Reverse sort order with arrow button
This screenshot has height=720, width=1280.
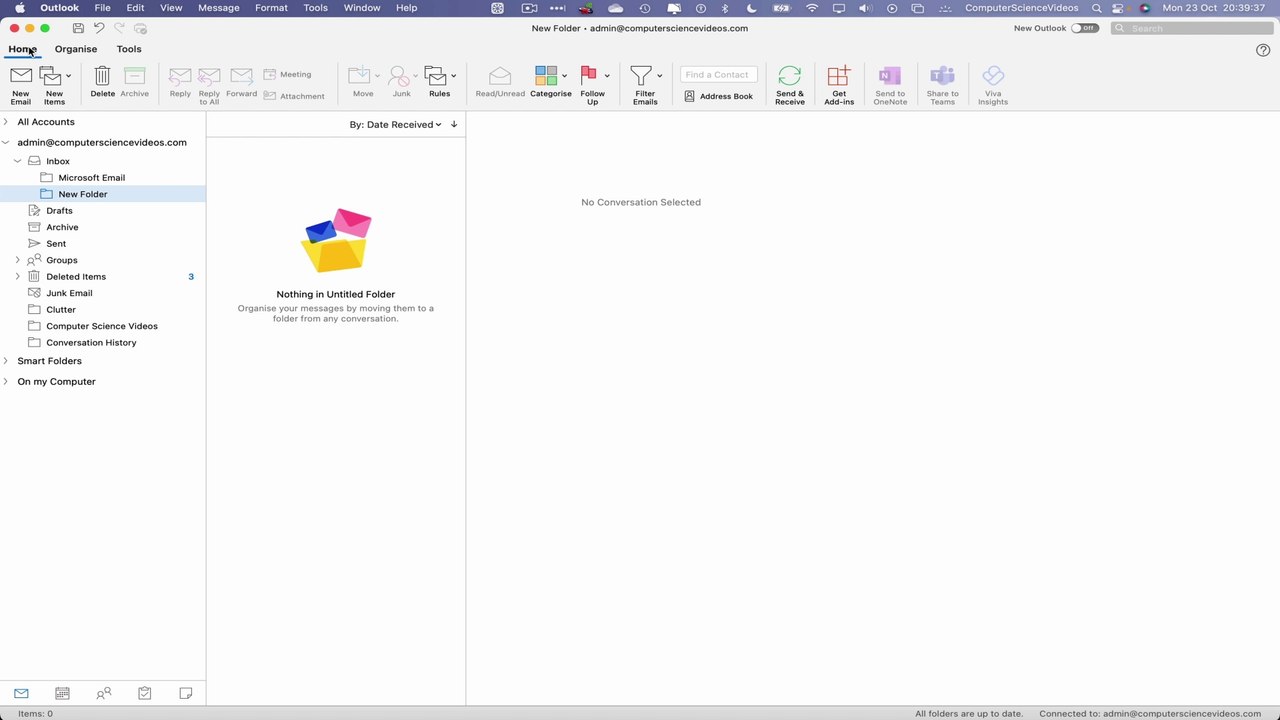[x=454, y=124]
